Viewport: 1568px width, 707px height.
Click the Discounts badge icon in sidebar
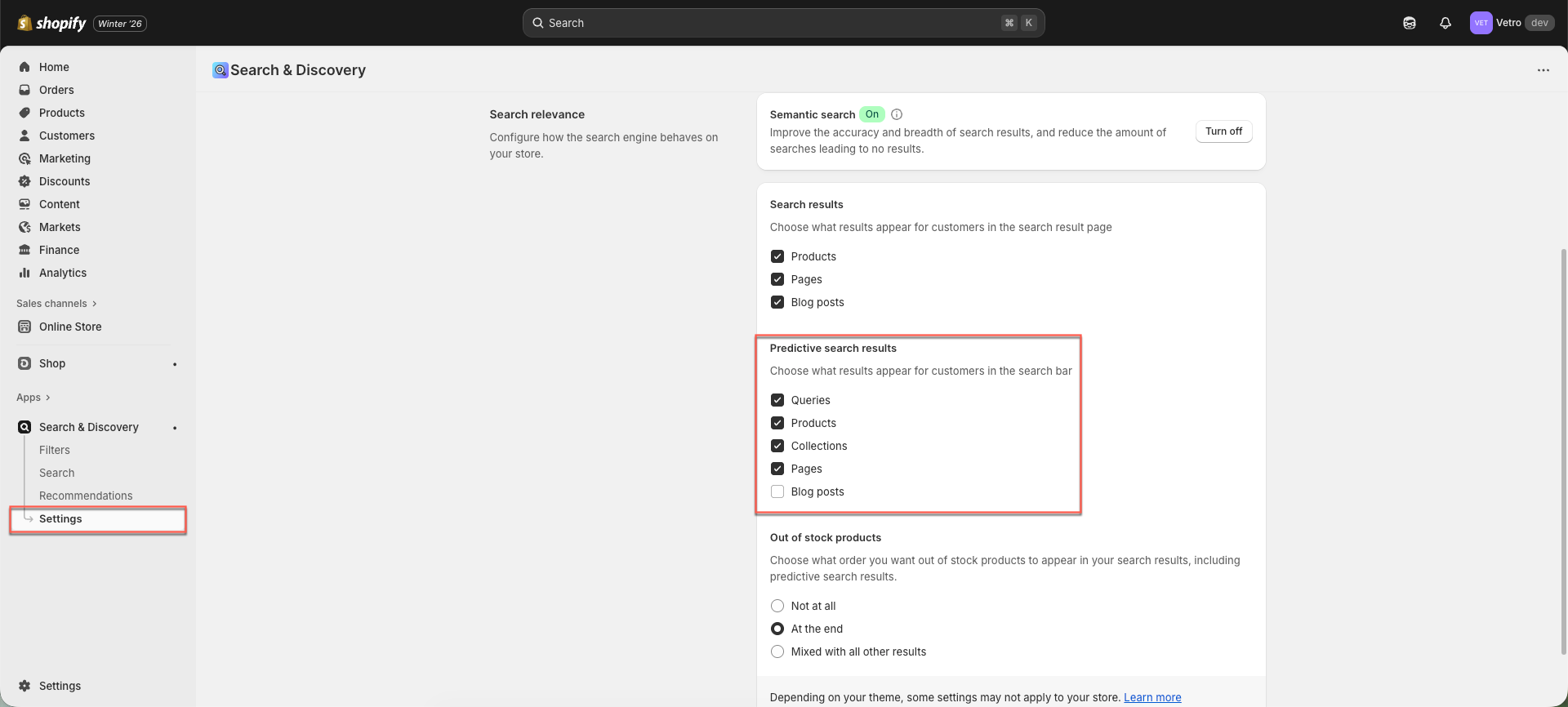click(x=24, y=181)
